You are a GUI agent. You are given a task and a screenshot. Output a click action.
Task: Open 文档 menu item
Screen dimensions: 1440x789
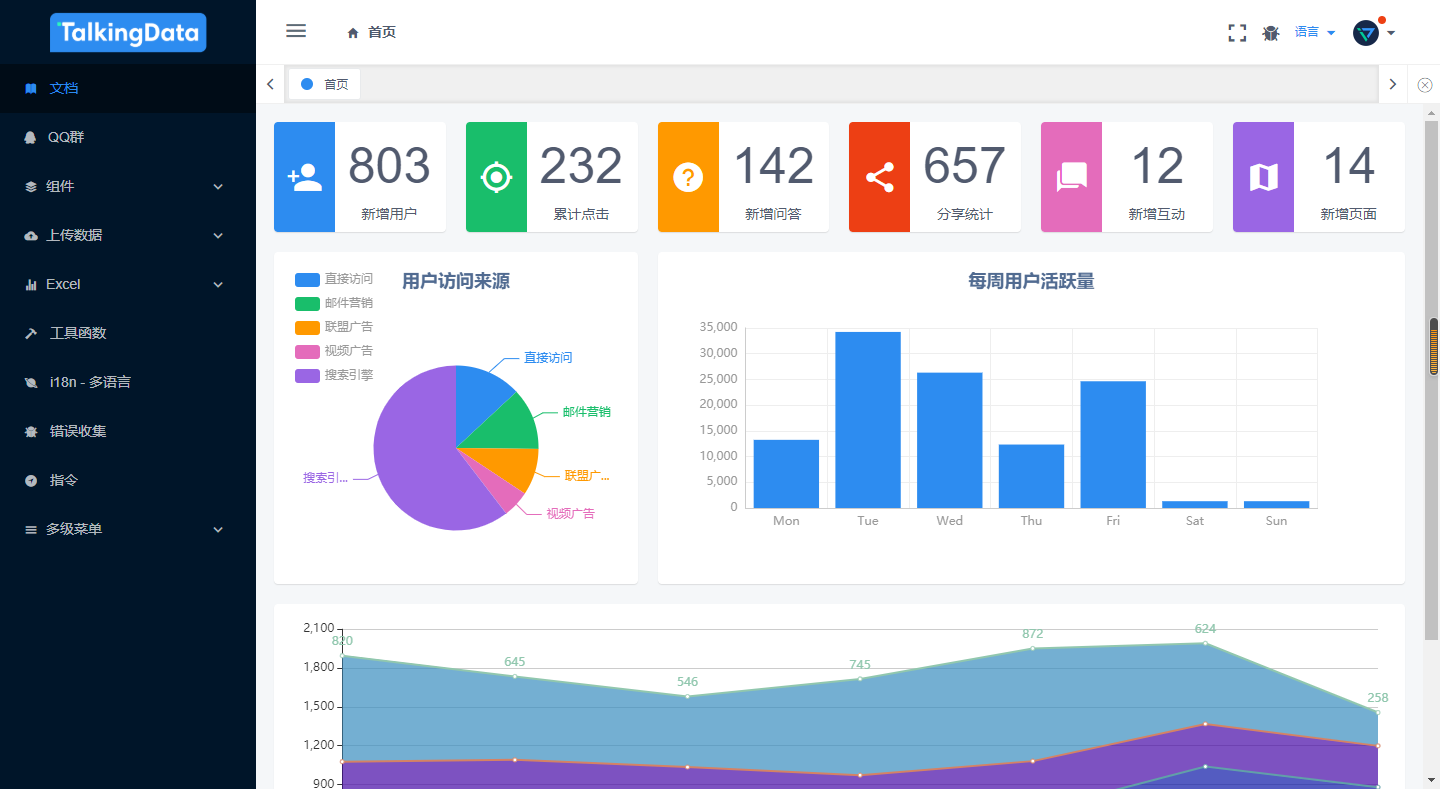pyautogui.click(x=128, y=88)
